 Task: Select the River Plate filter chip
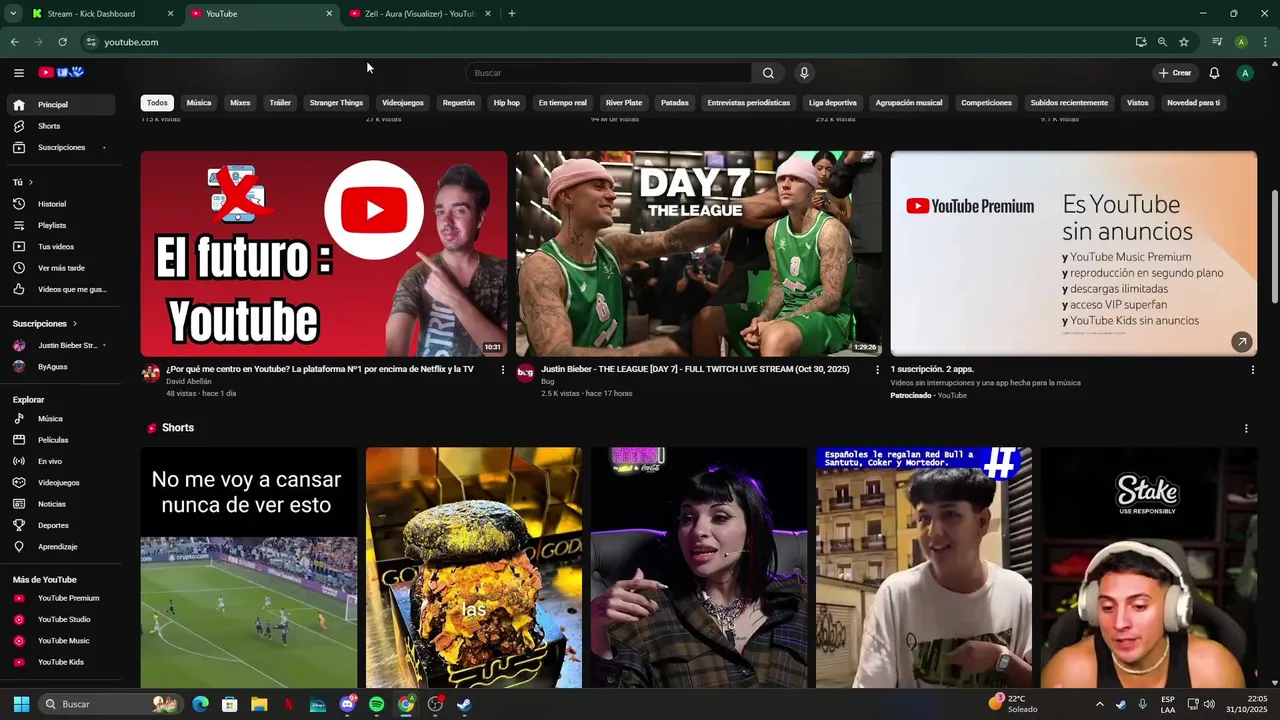(624, 103)
